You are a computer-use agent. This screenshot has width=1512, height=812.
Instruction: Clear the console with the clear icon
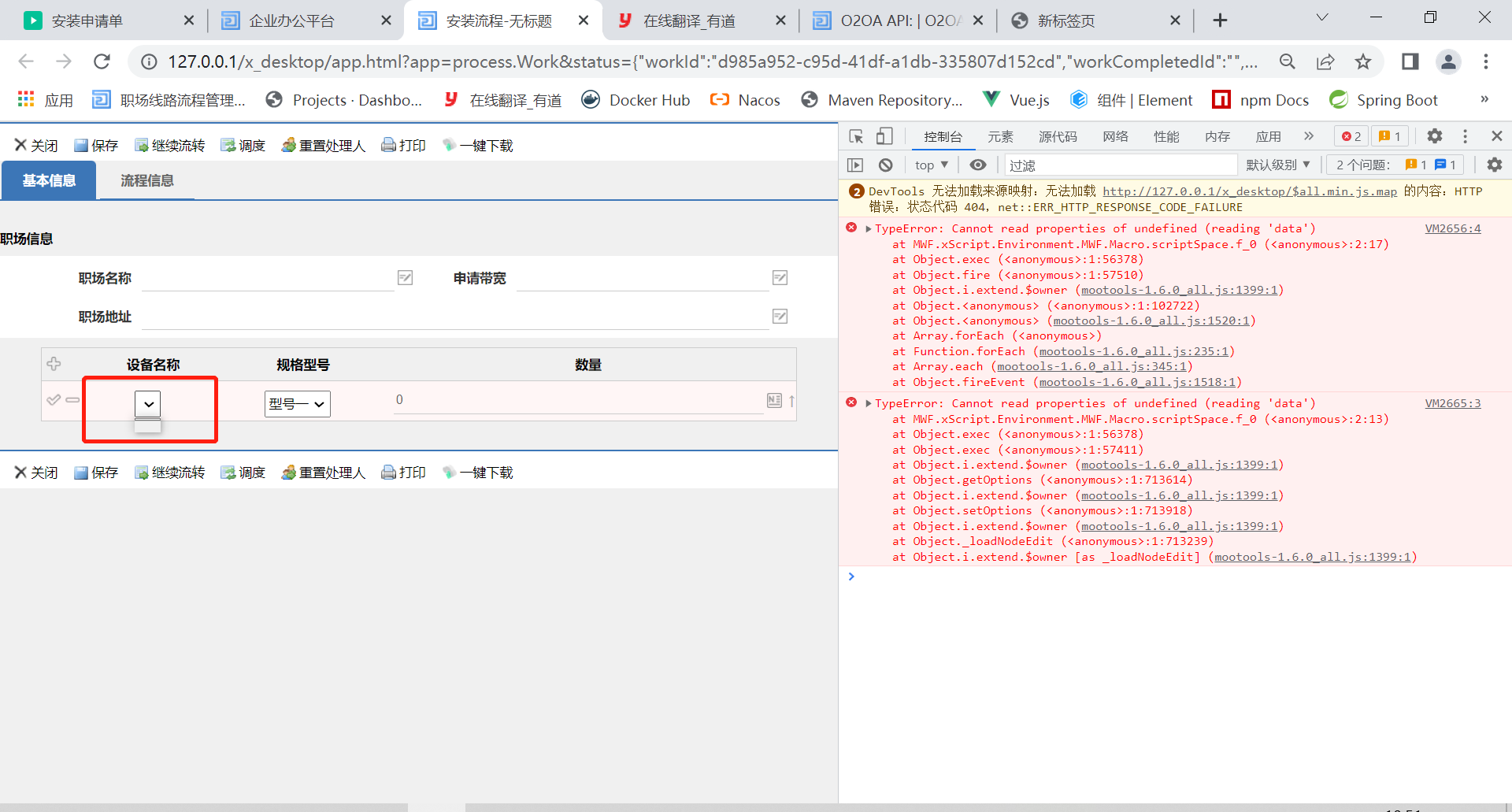[886, 165]
